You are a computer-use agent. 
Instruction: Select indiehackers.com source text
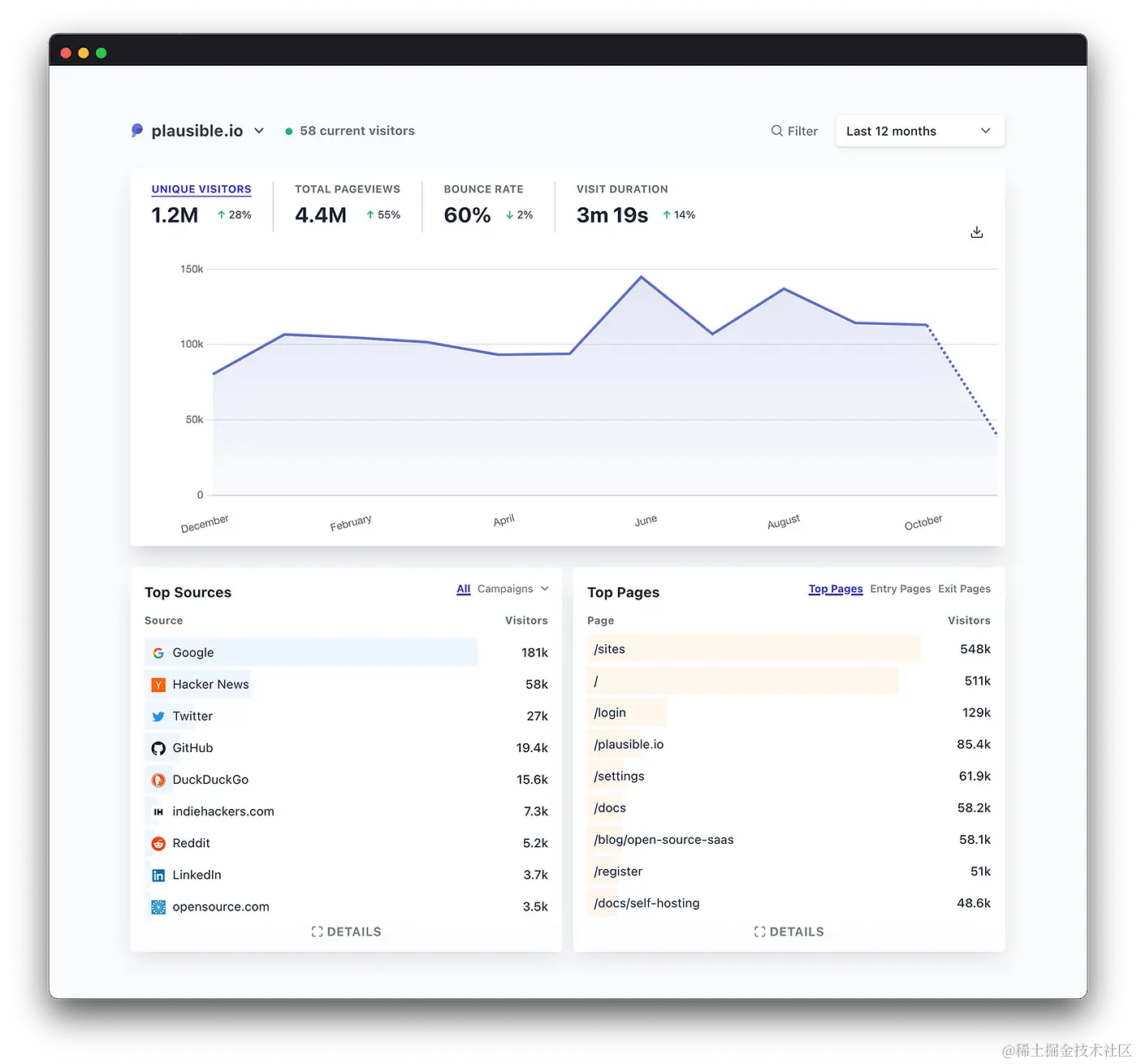[x=223, y=811]
